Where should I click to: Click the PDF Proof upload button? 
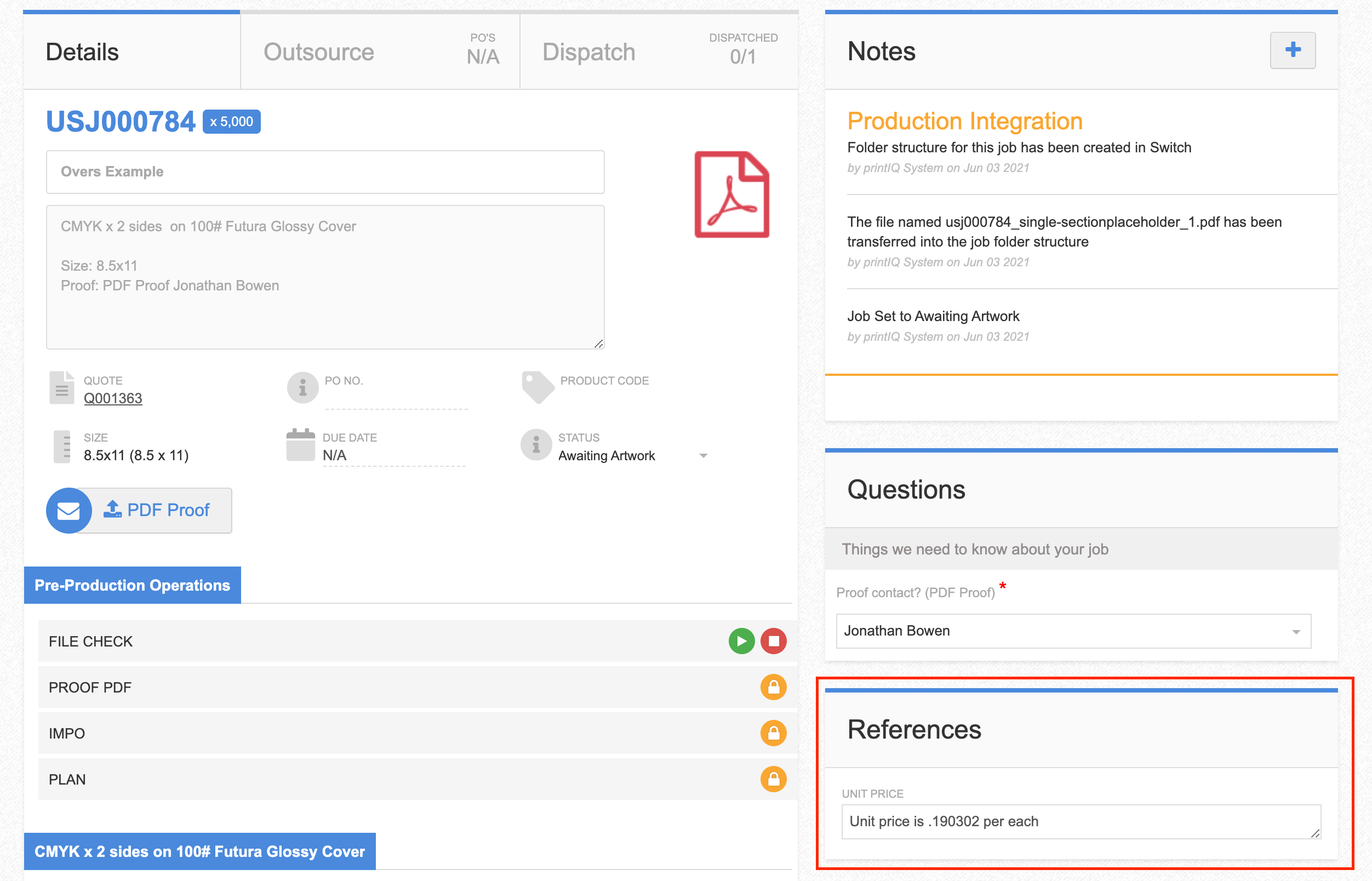(157, 510)
